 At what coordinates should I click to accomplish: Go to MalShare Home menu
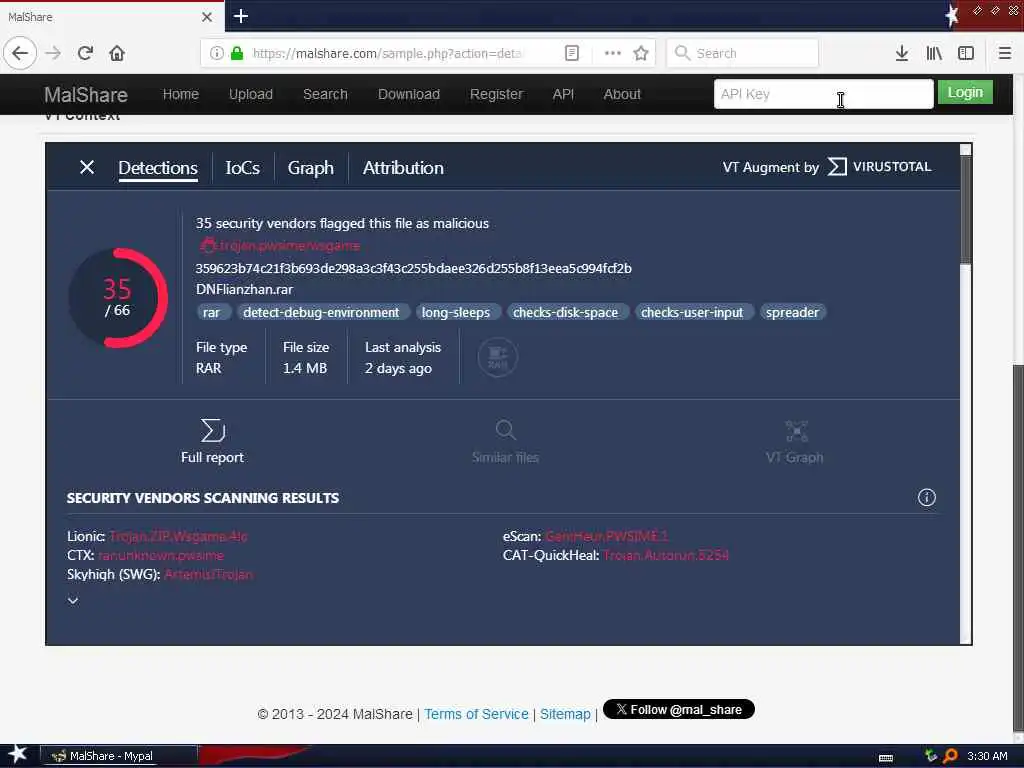[181, 94]
